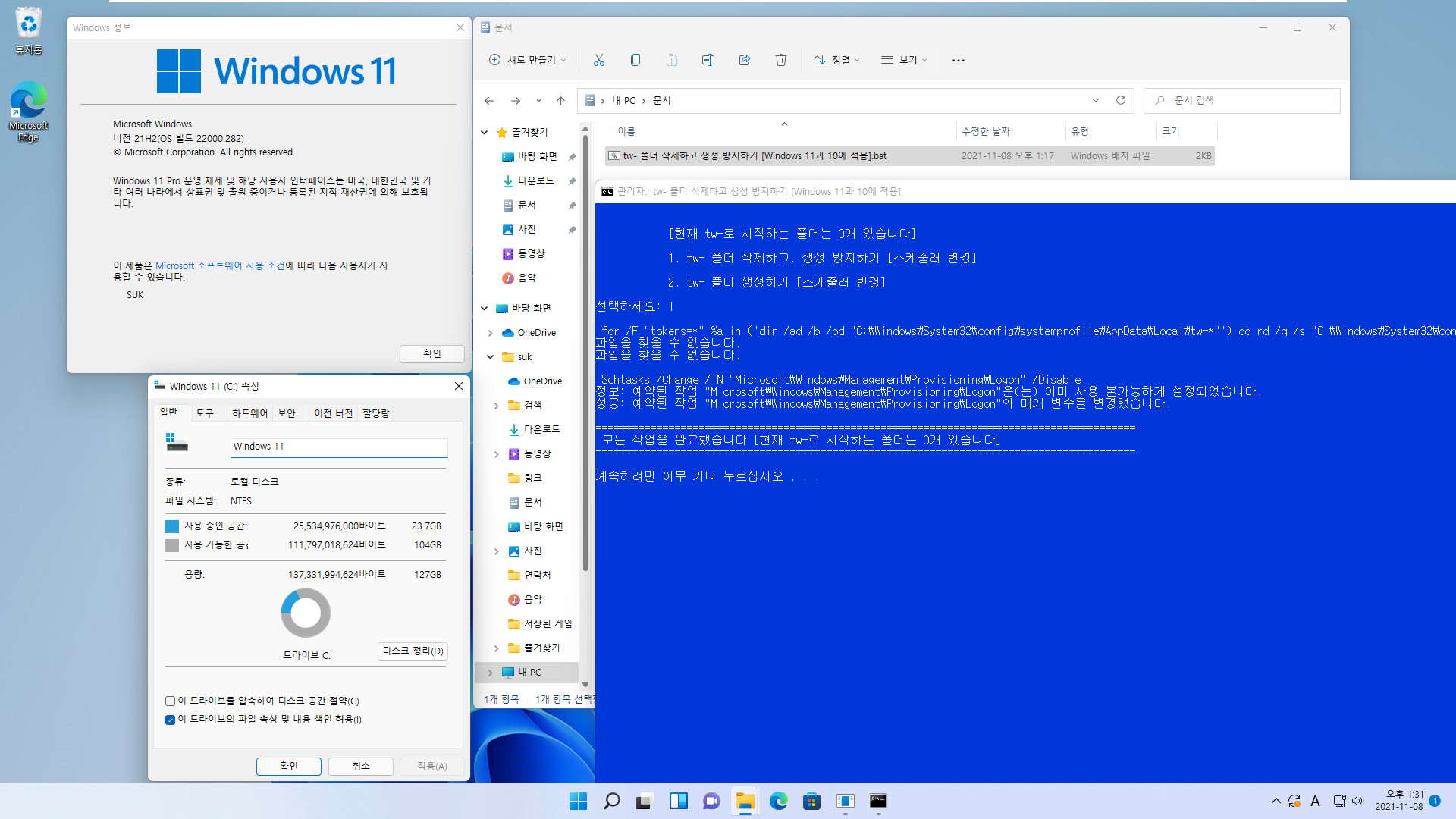Open the 보기 view dropdown
This screenshot has height=819, width=1456.
pyautogui.click(x=904, y=60)
